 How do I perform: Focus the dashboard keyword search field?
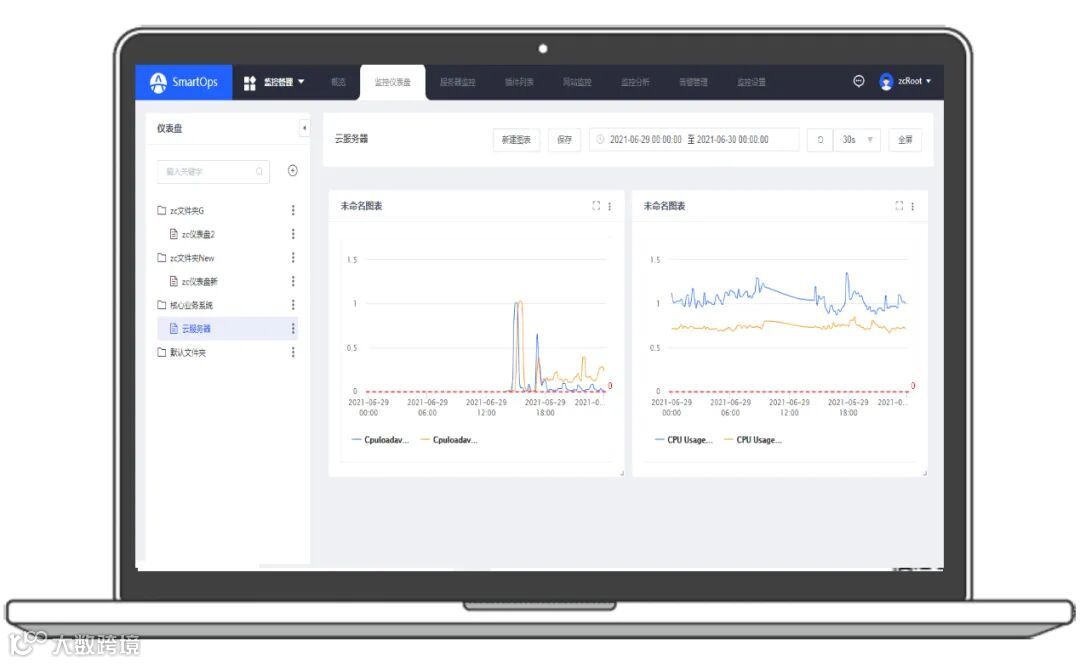[213, 172]
